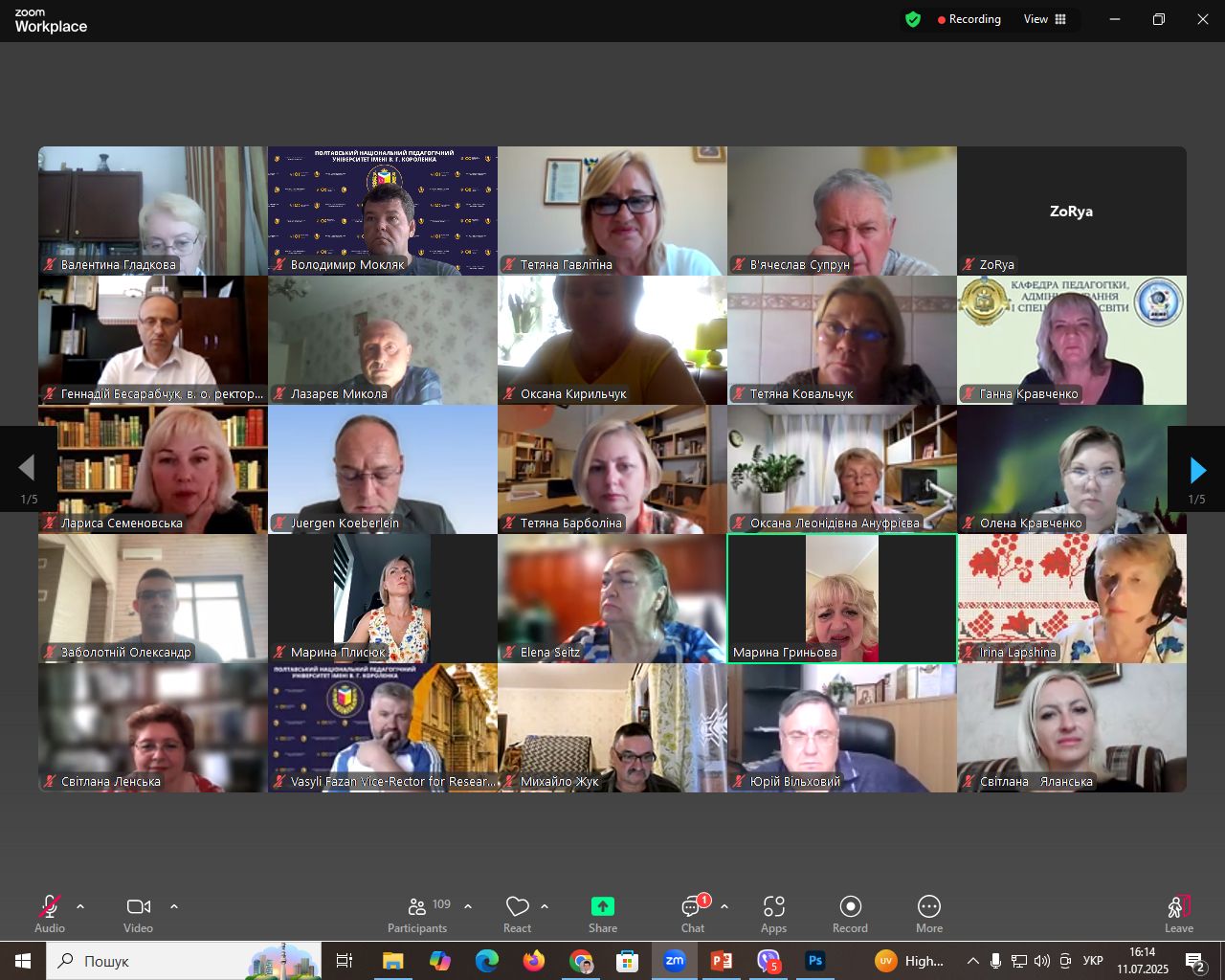Screen dimensions: 1225x980
Task: Select the ZoRya participant tile
Action: [1072, 211]
